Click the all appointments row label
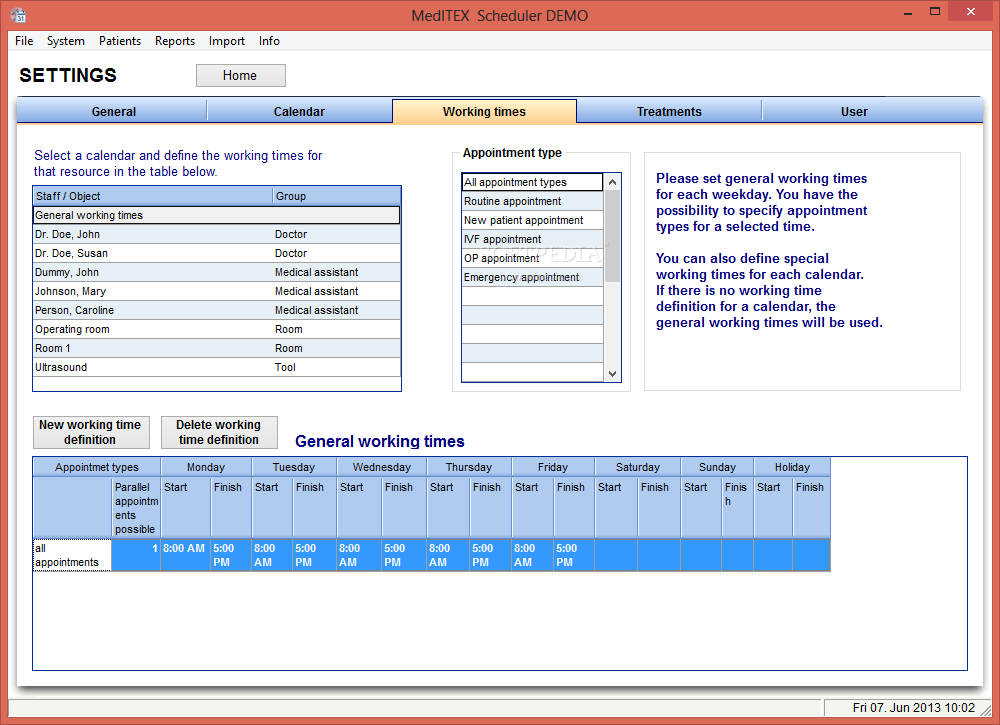 72,555
